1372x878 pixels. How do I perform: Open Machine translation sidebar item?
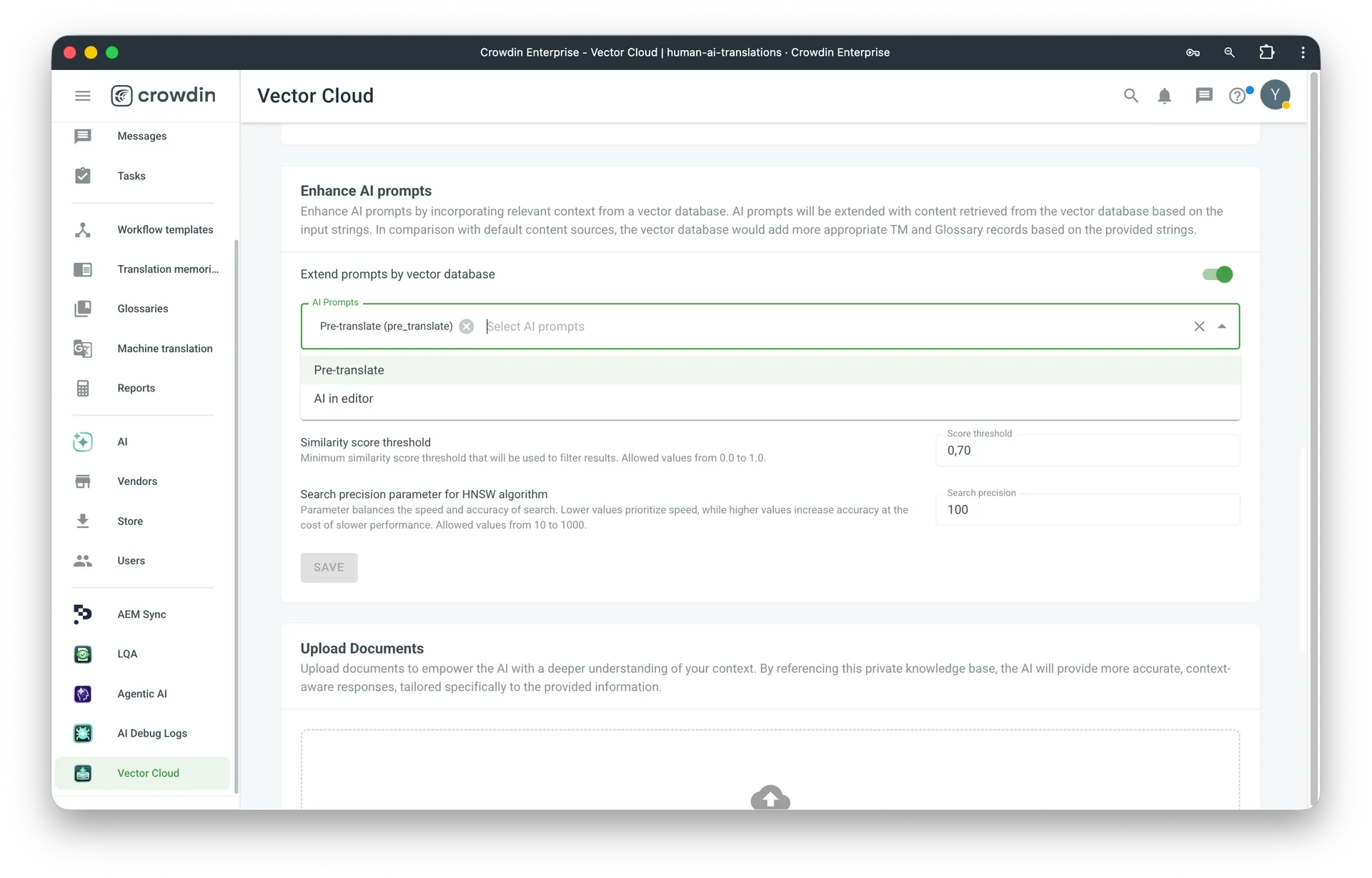click(x=164, y=349)
